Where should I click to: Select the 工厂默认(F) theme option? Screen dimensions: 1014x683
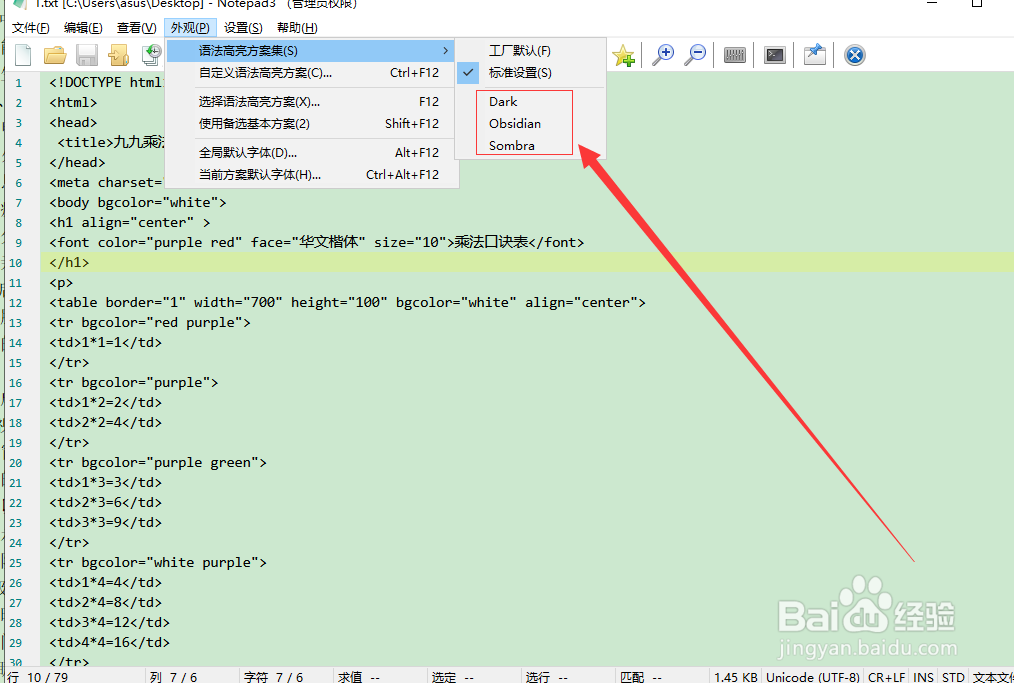pyautogui.click(x=530, y=50)
